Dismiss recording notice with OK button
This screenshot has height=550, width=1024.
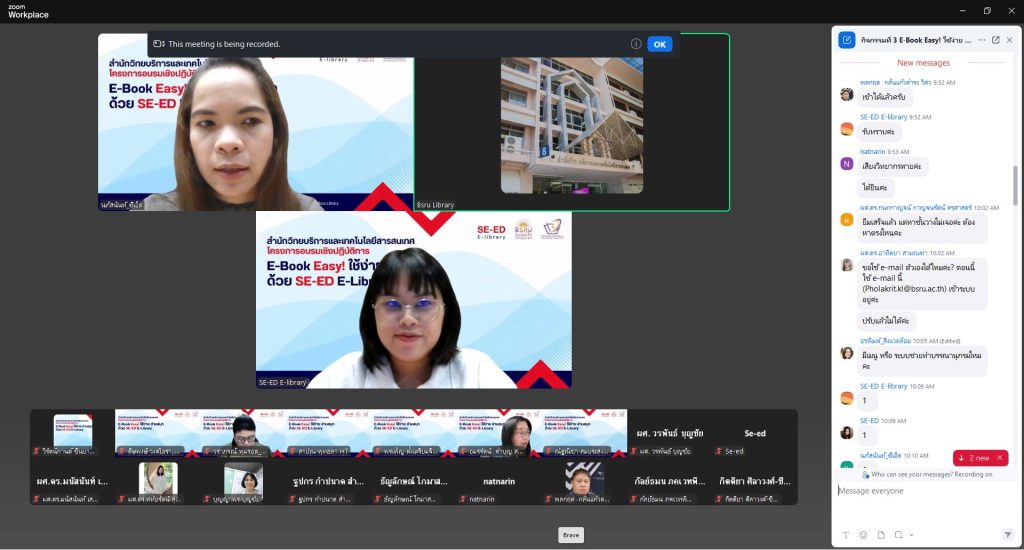coord(660,44)
